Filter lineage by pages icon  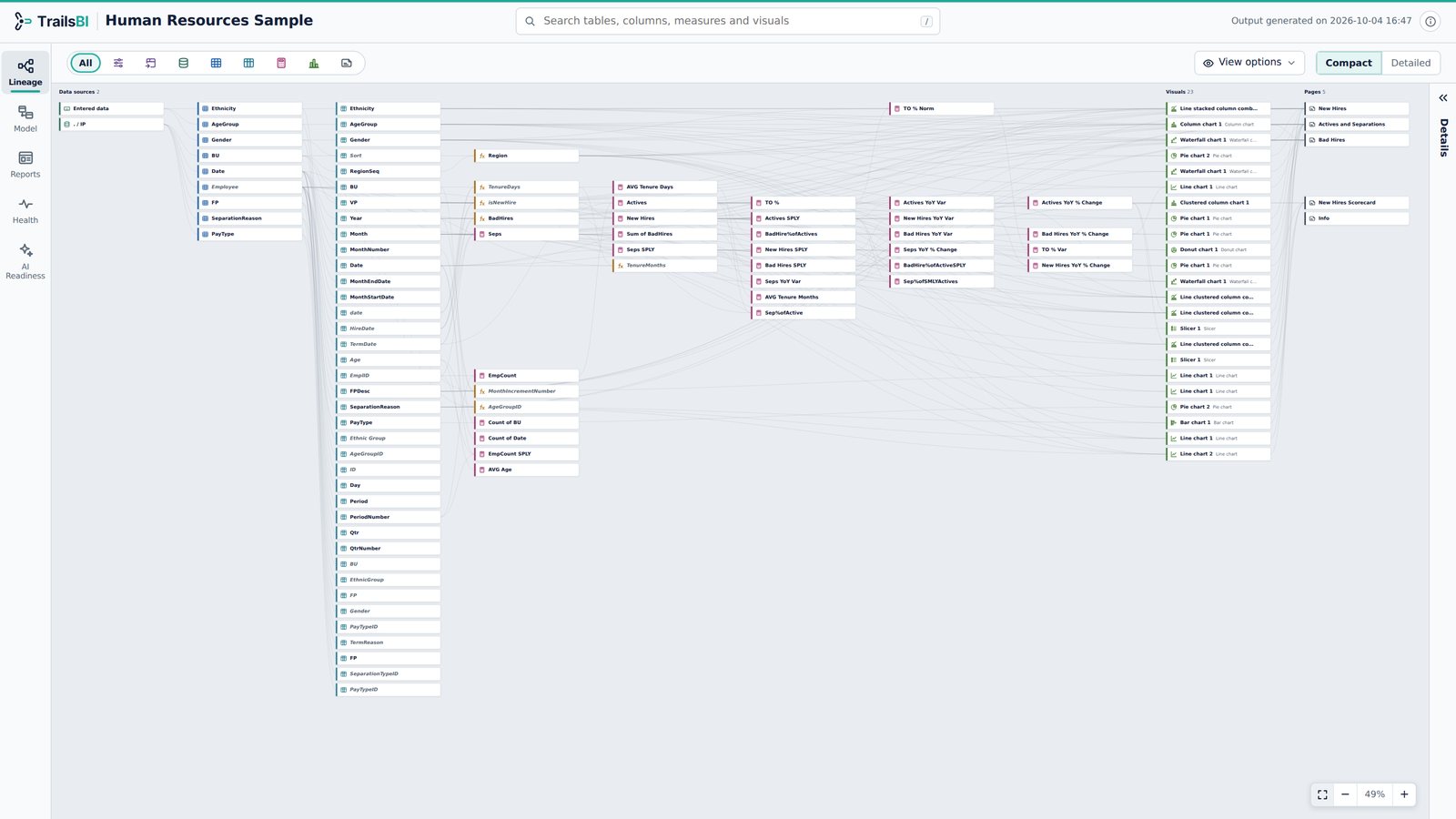347,63
